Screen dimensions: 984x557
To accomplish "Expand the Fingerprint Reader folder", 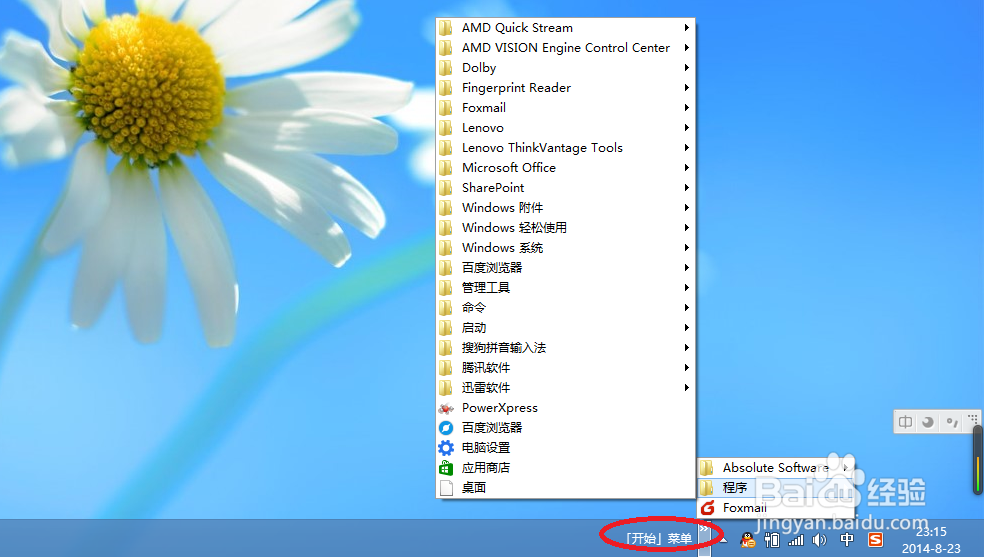I will (565, 88).
